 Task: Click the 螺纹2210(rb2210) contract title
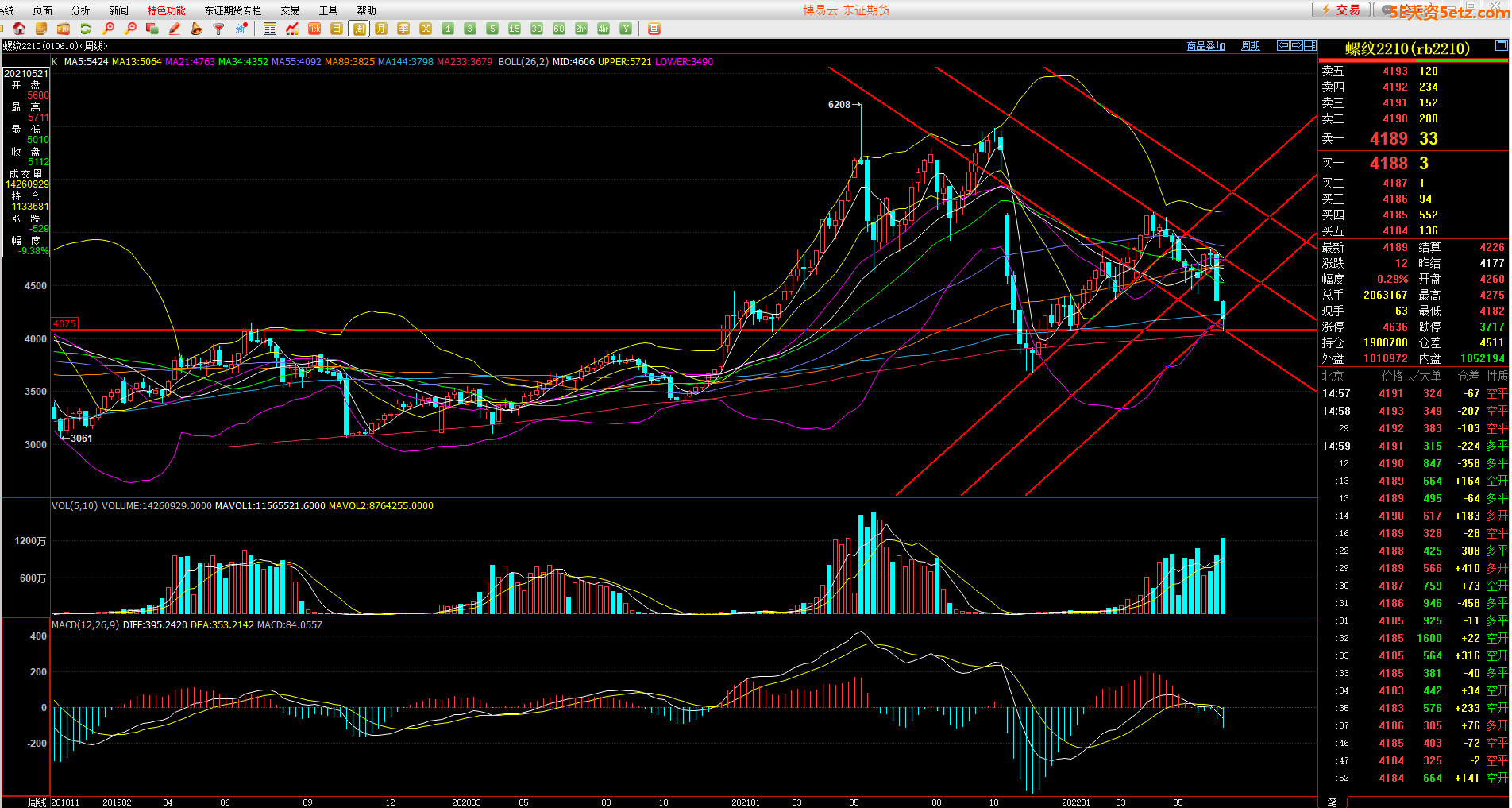[x=1407, y=48]
